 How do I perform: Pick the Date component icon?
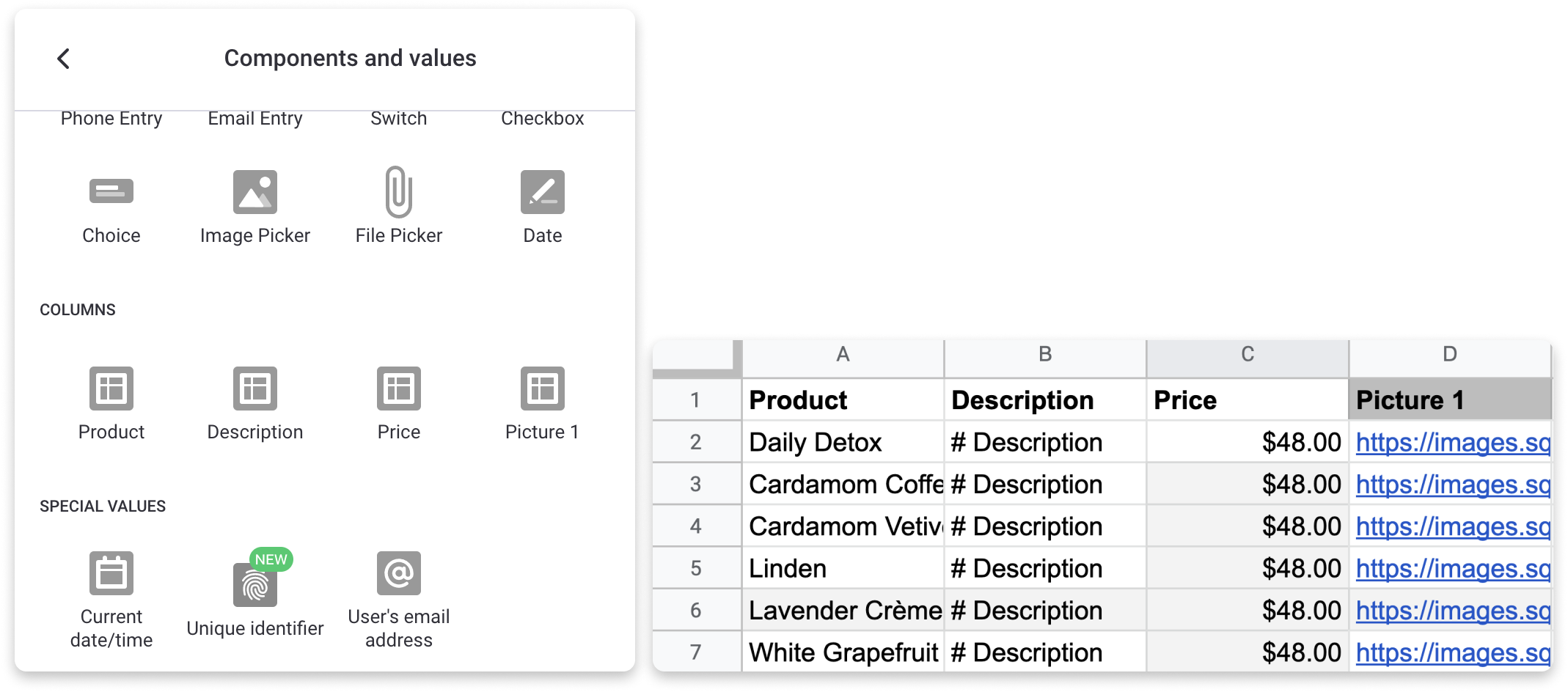(543, 192)
